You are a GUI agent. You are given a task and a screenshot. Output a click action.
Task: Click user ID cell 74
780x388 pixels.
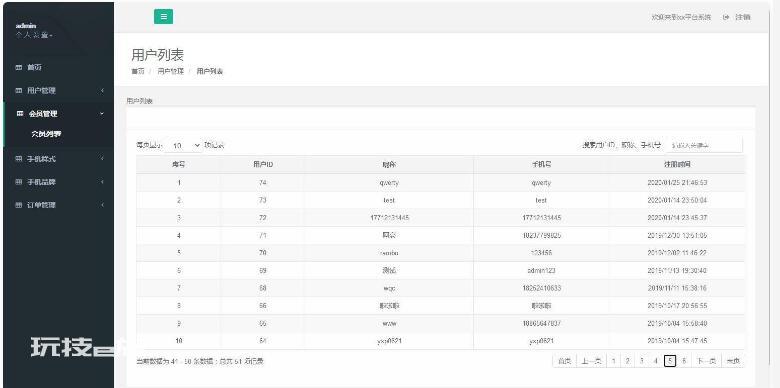click(263, 183)
